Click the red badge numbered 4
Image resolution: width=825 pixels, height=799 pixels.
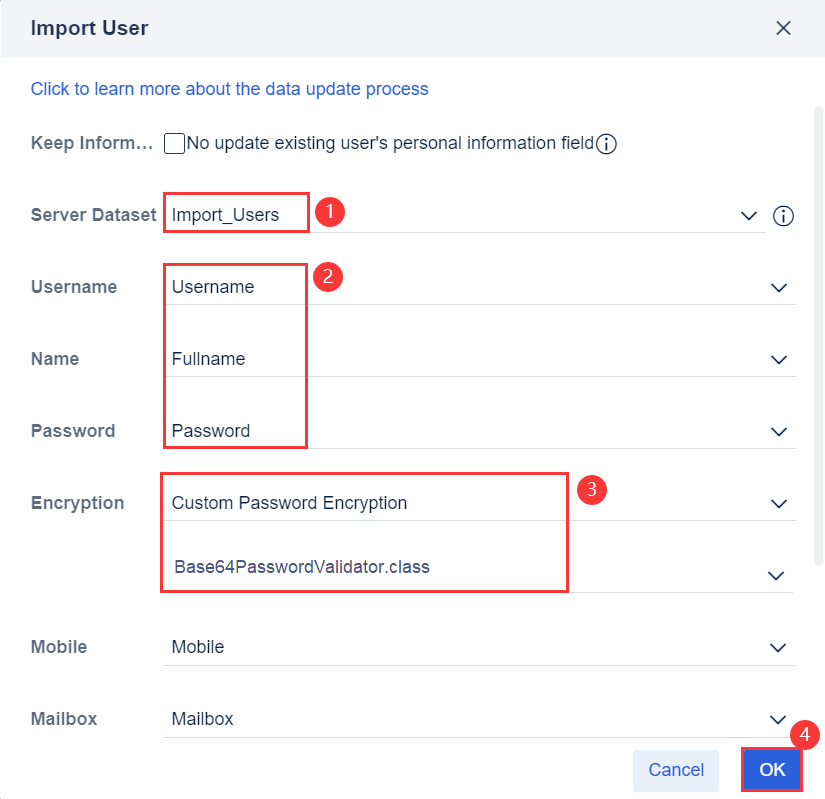coord(805,734)
